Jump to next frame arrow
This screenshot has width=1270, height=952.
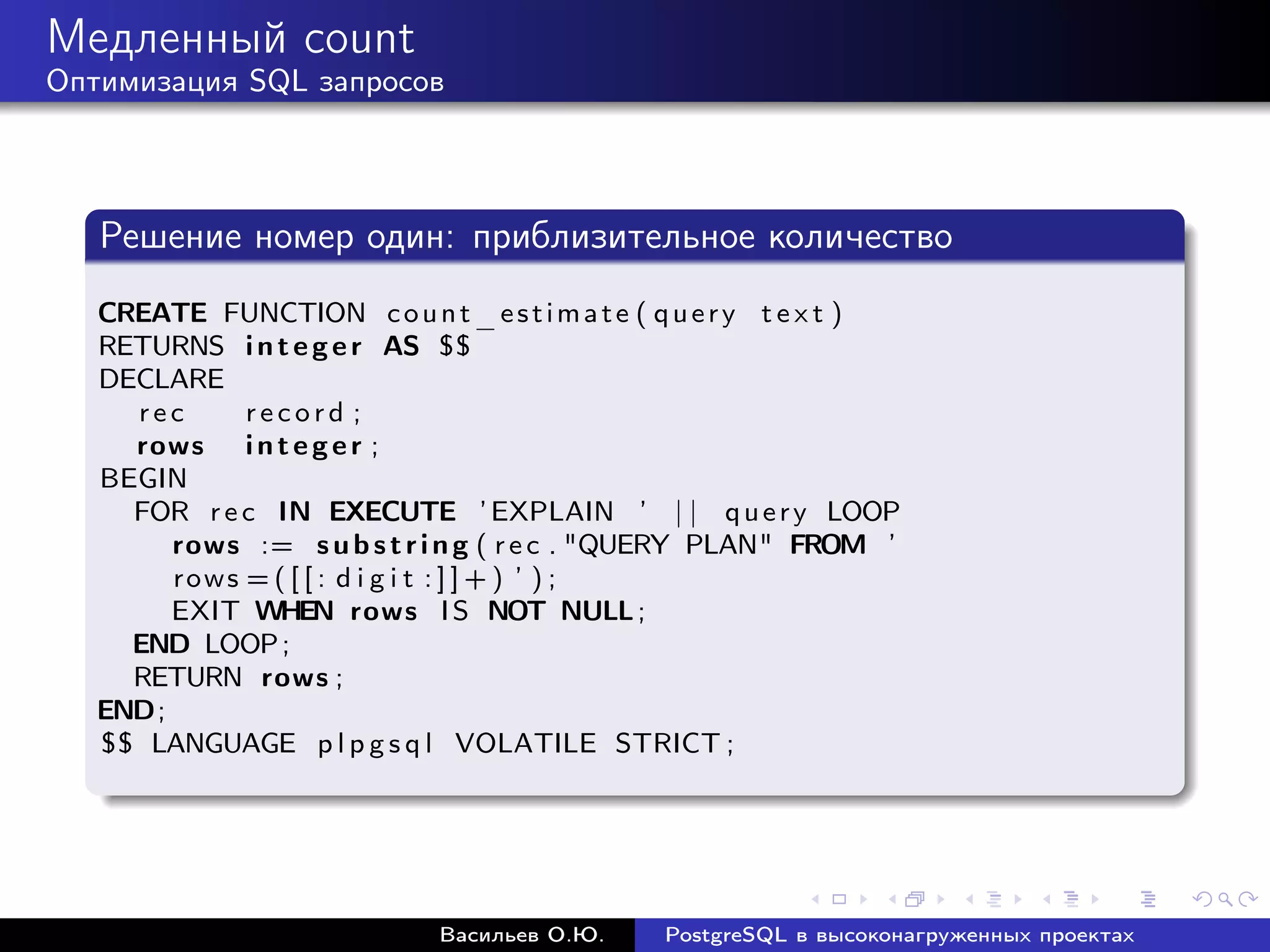[x=941, y=899]
